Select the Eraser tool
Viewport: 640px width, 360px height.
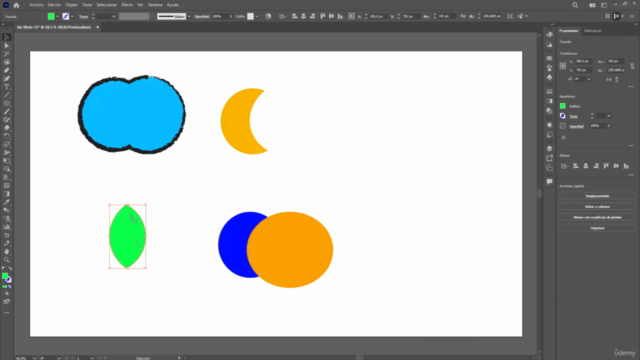coord(7,128)
